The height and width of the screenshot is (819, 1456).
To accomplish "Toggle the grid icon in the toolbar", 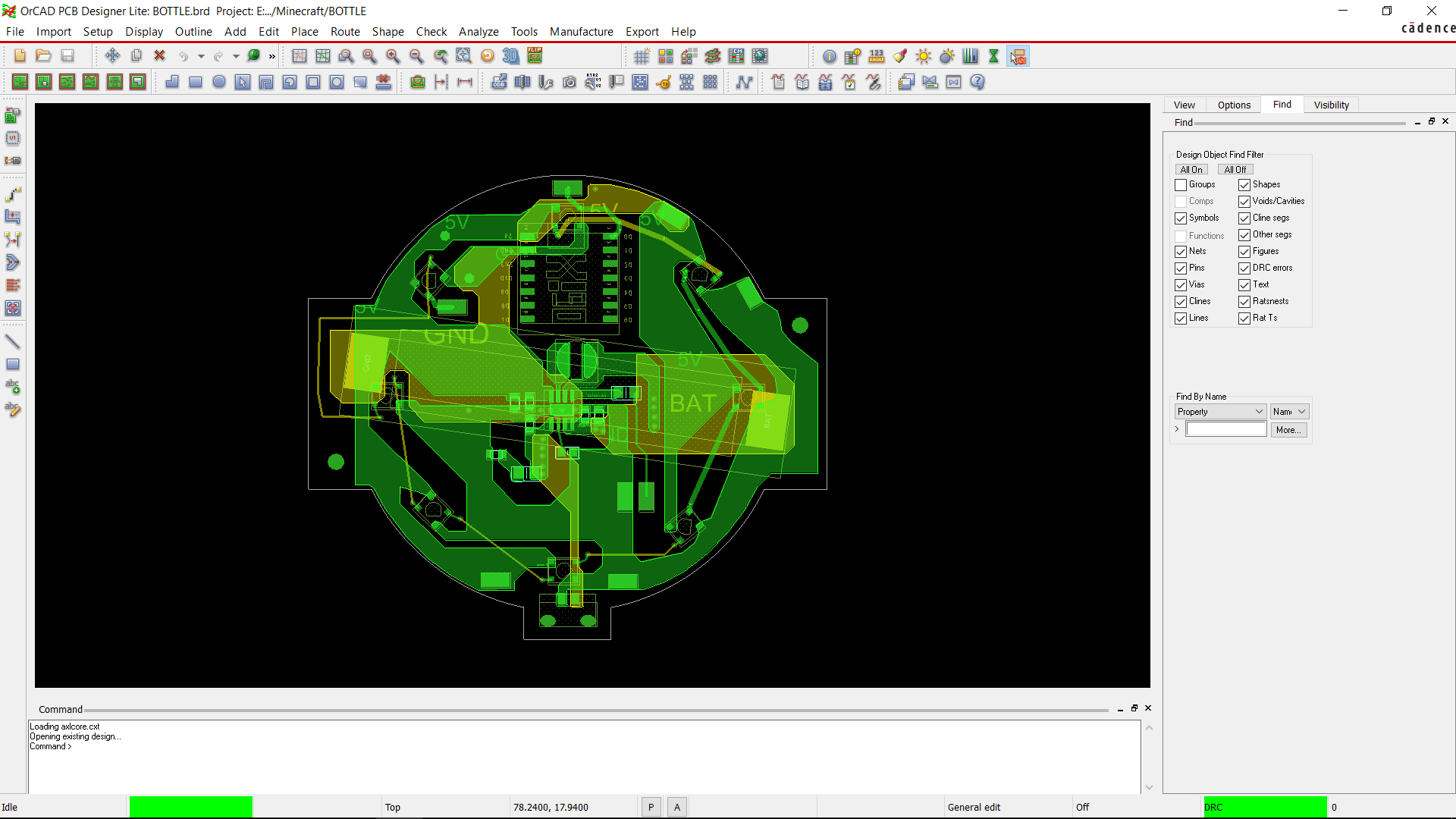I will click(x=642, y=56).
